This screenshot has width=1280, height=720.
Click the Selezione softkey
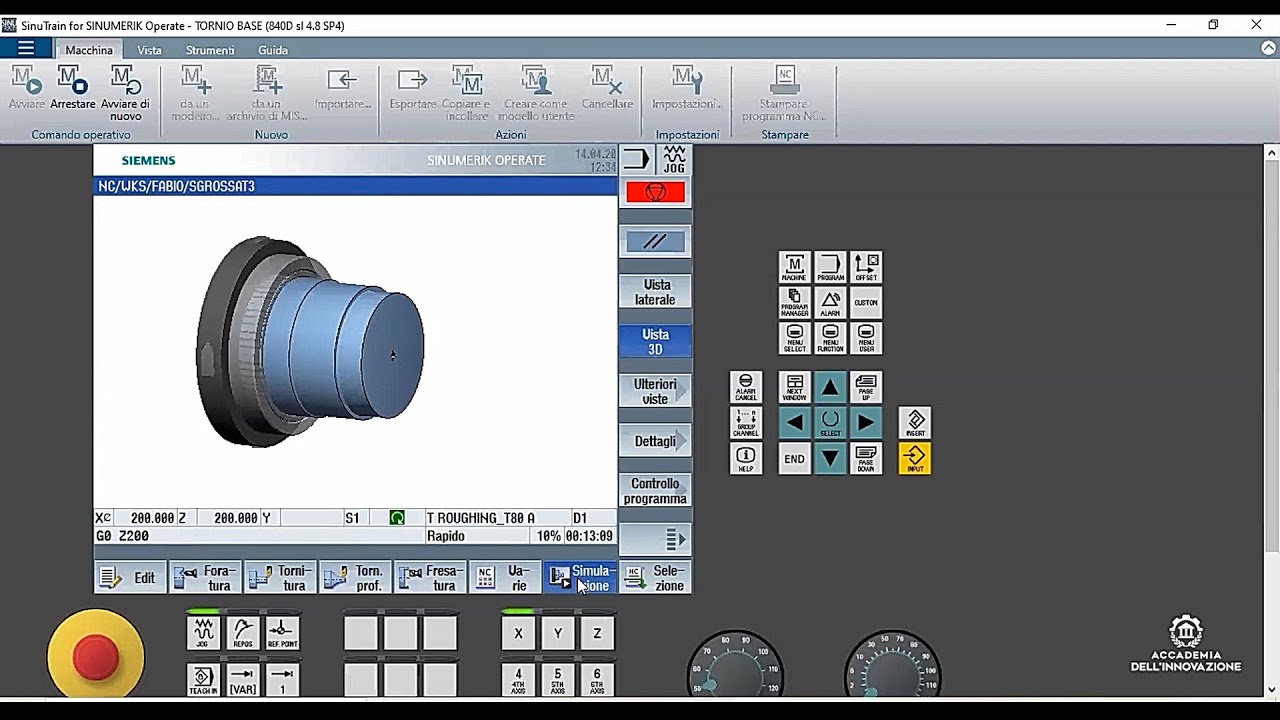[655, 577]
